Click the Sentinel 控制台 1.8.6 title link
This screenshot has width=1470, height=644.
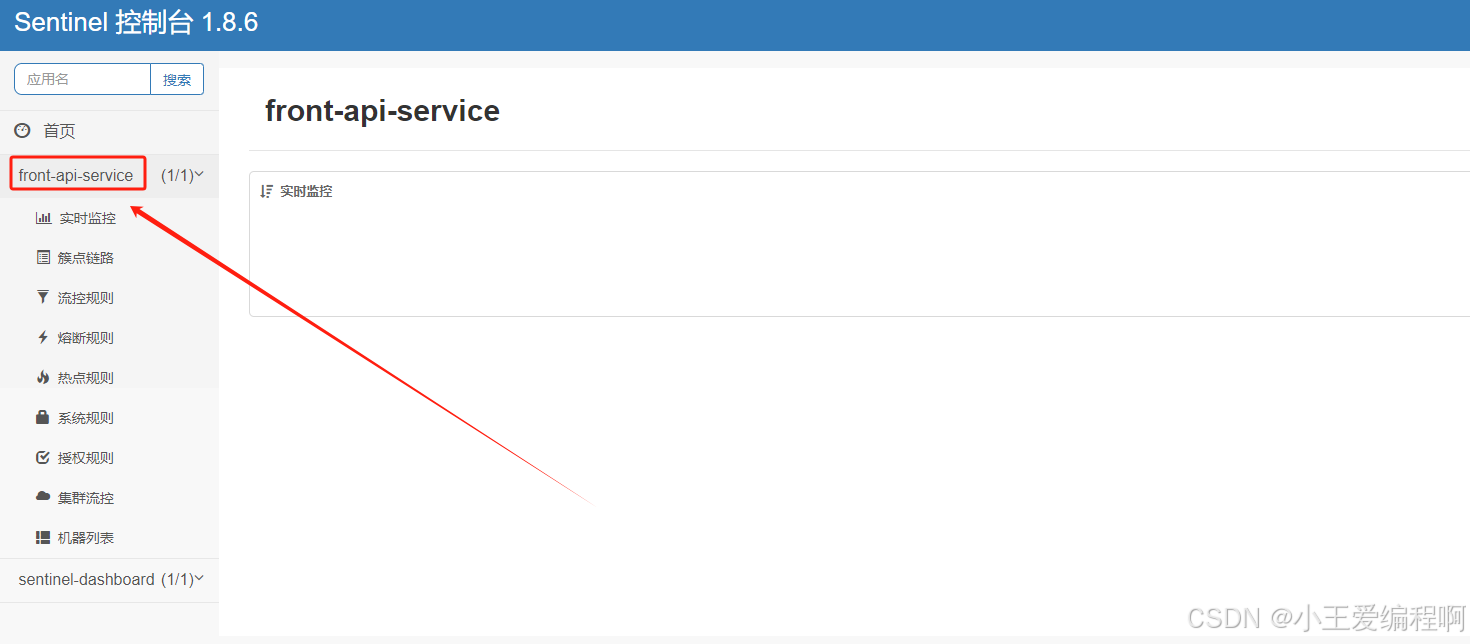click(x=136, y=23)
